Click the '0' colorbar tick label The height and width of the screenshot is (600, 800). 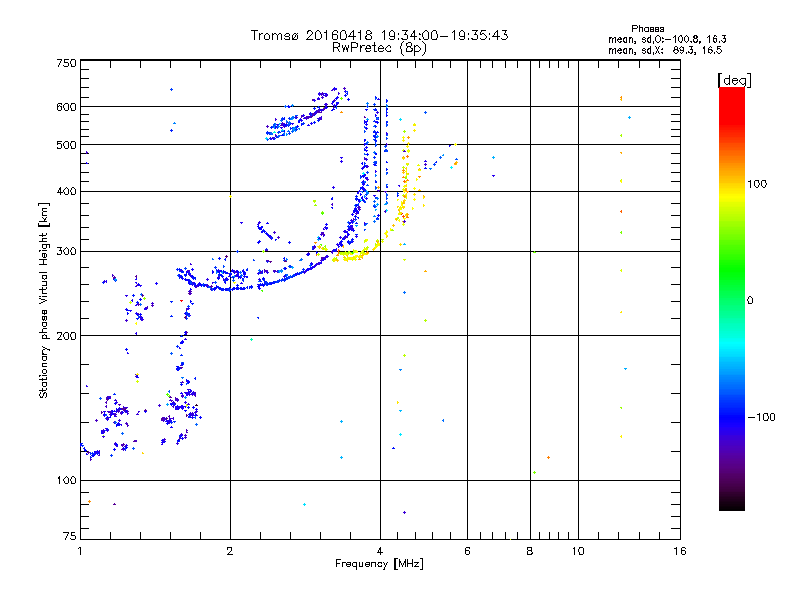coord(750,301)
